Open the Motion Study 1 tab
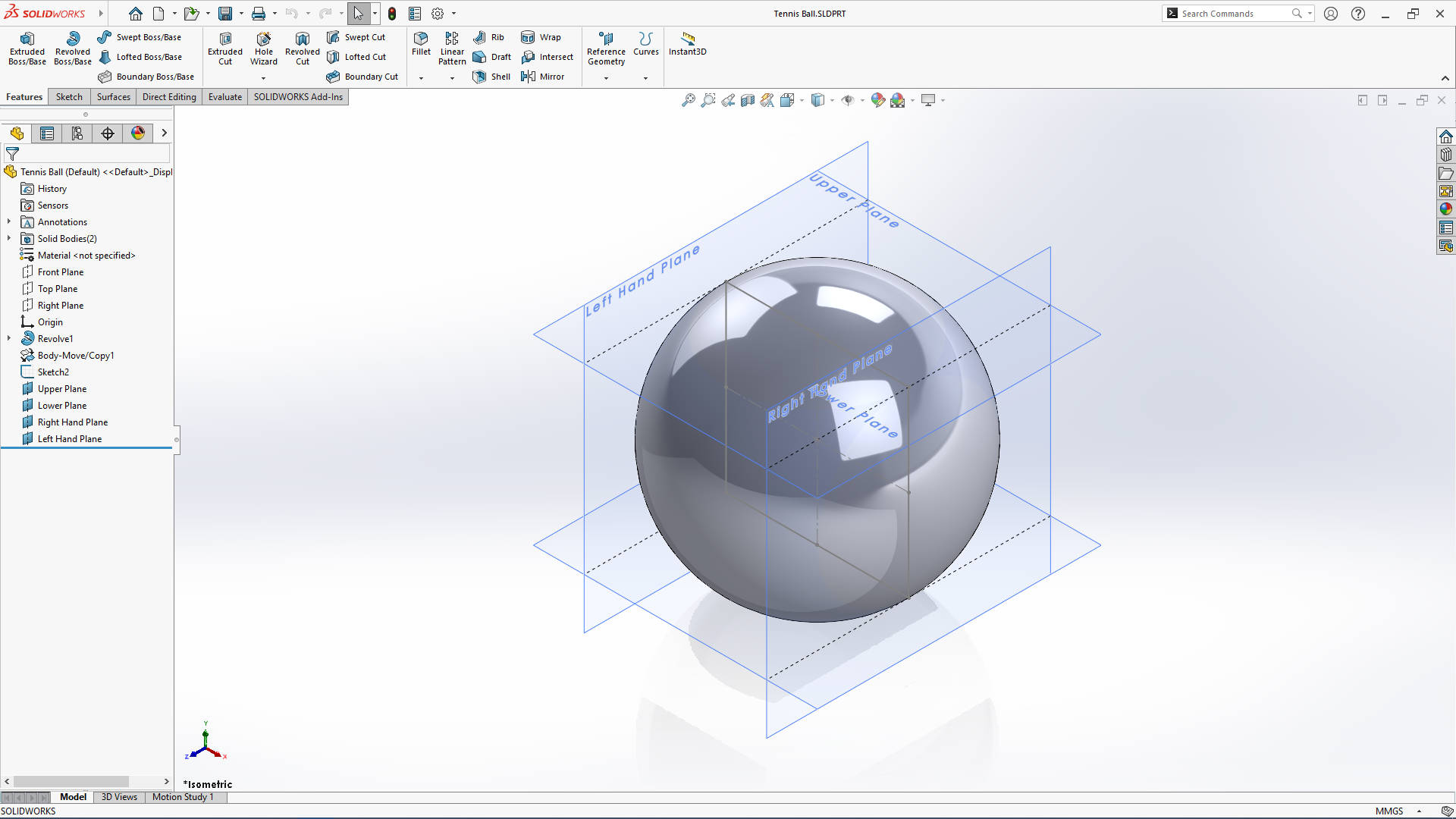 point(182,797)
